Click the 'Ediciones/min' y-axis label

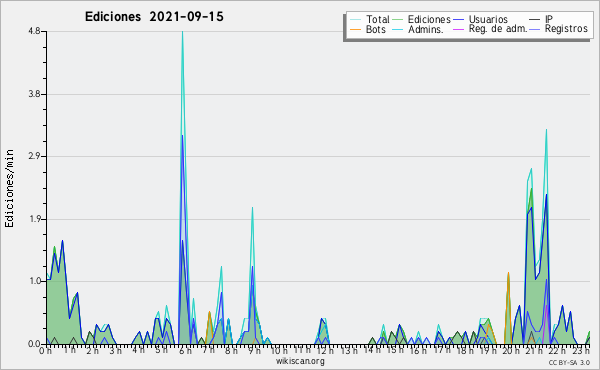[9, 188]
